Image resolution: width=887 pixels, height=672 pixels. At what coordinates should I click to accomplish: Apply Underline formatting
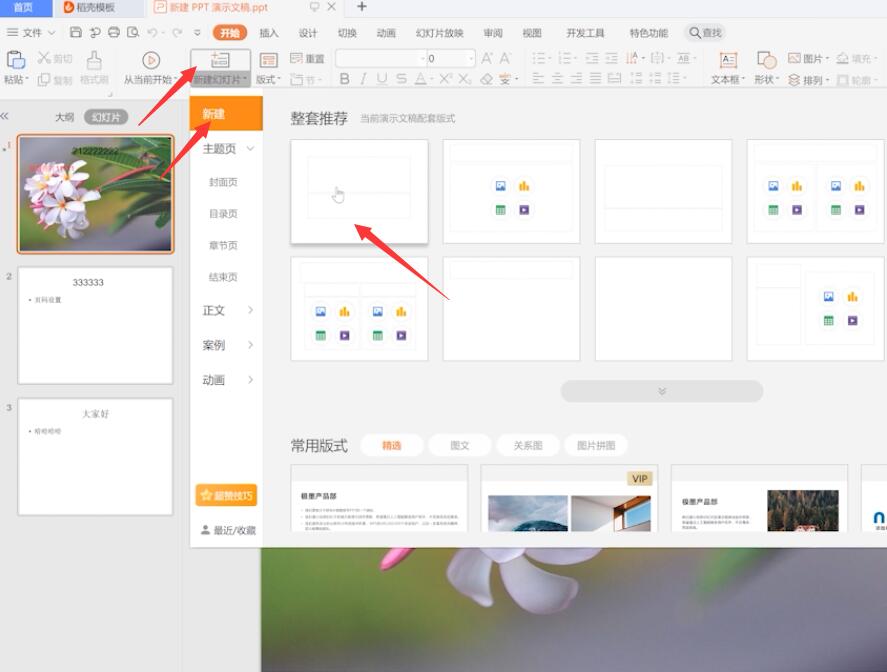382,79
